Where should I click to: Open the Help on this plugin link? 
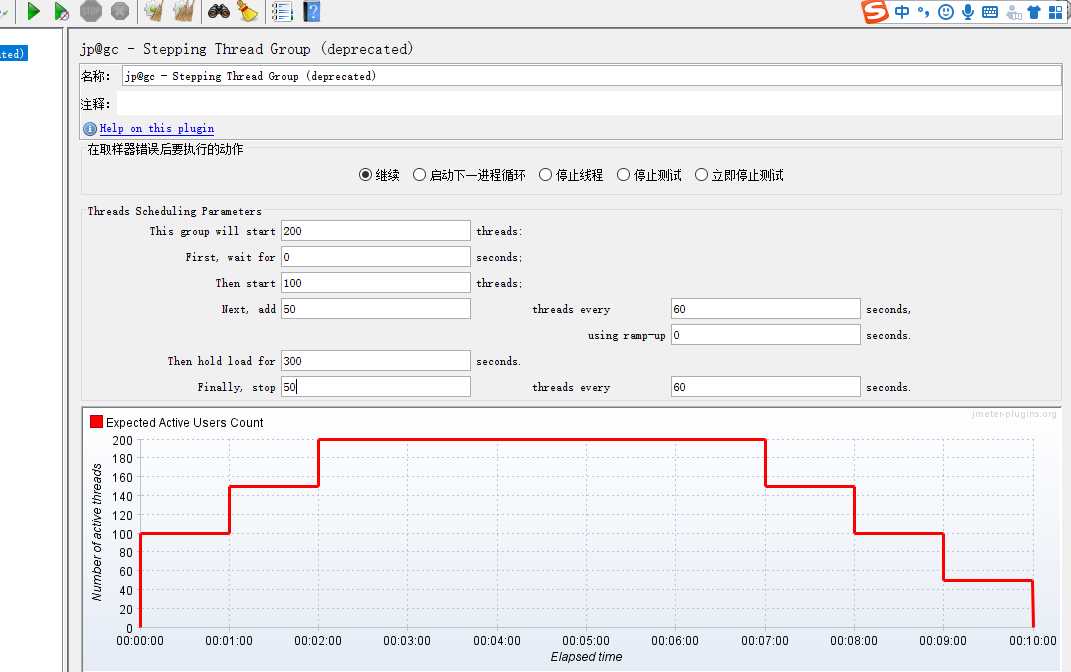coord(156,128)
